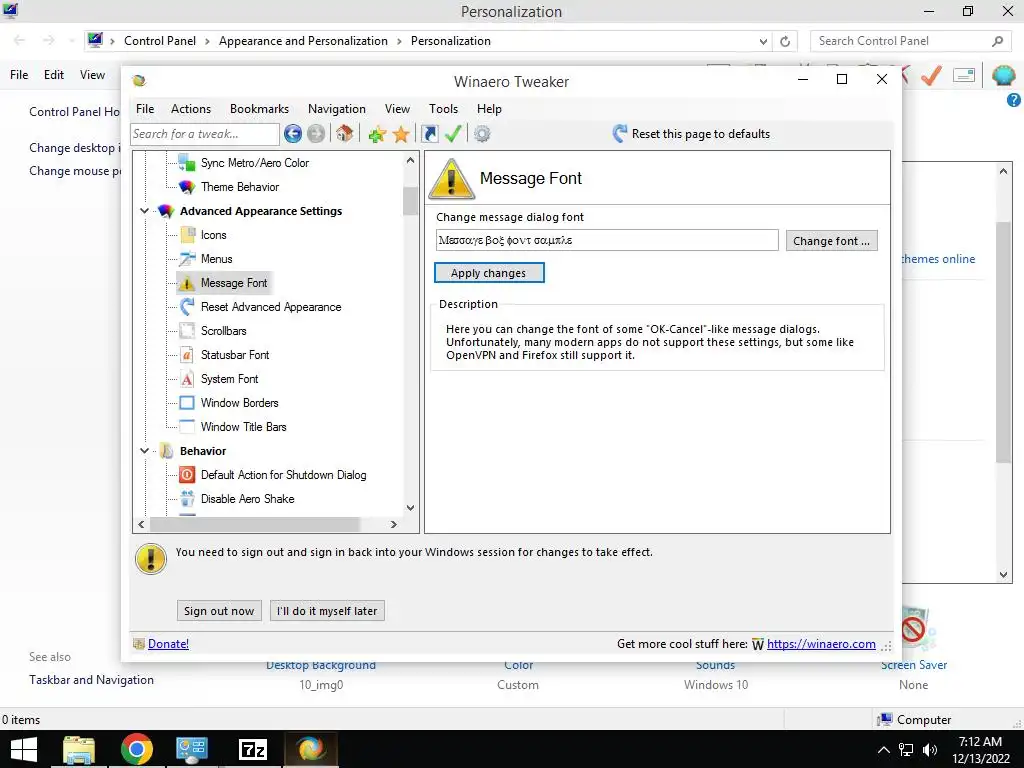Open the Navigation menu
Screen dimensions: 1024x768
coord(337,109)
